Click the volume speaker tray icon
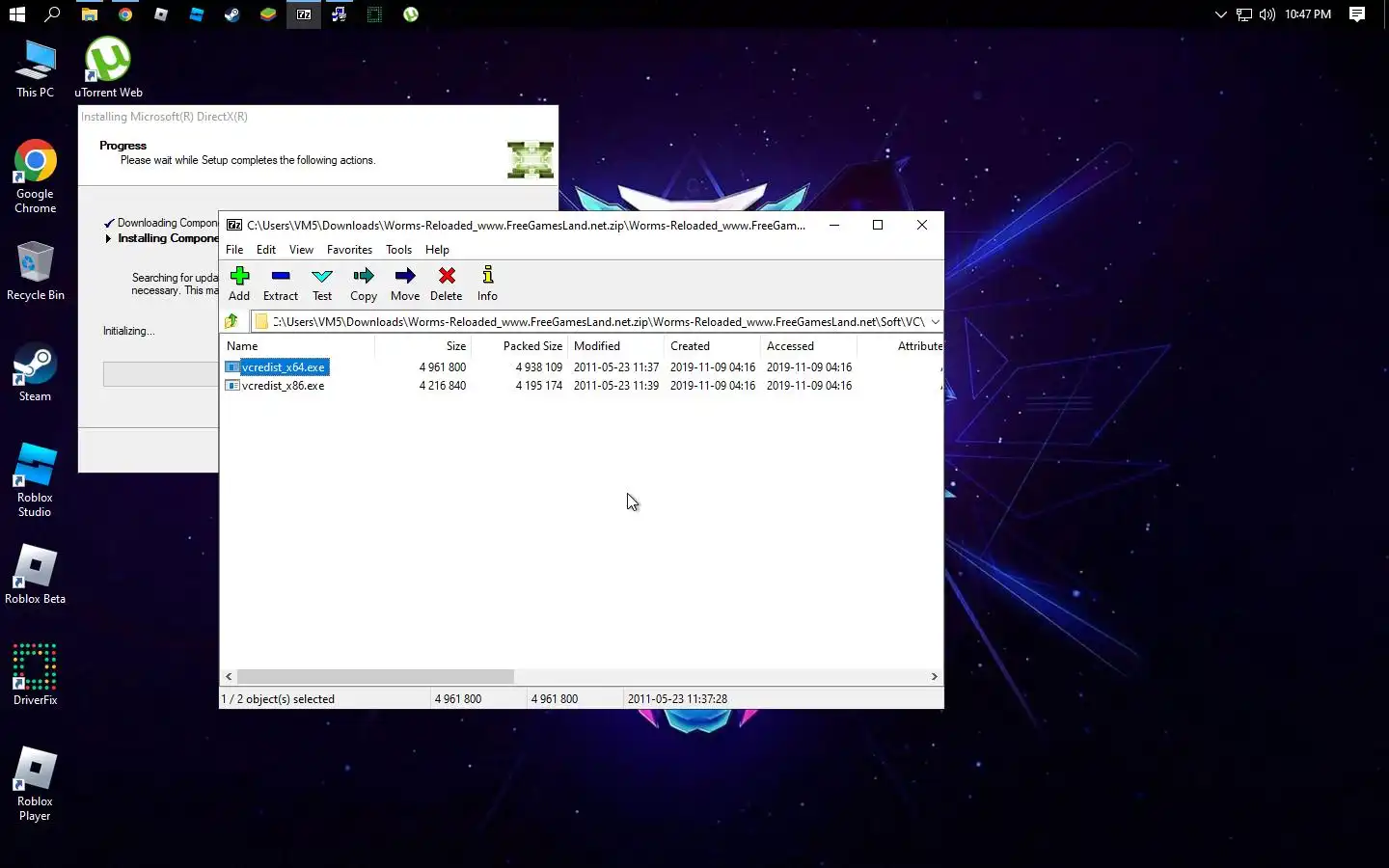 [x=1266, y=14]
